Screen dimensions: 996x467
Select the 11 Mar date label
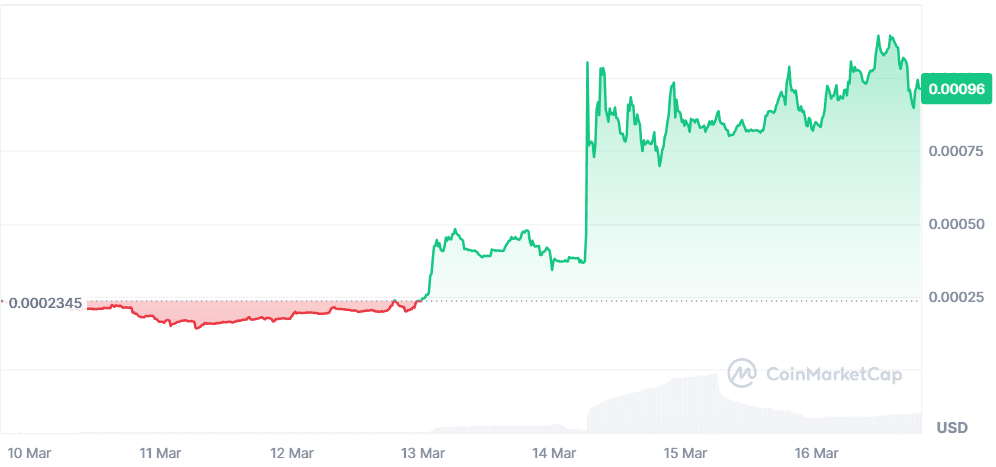[160, 453]
